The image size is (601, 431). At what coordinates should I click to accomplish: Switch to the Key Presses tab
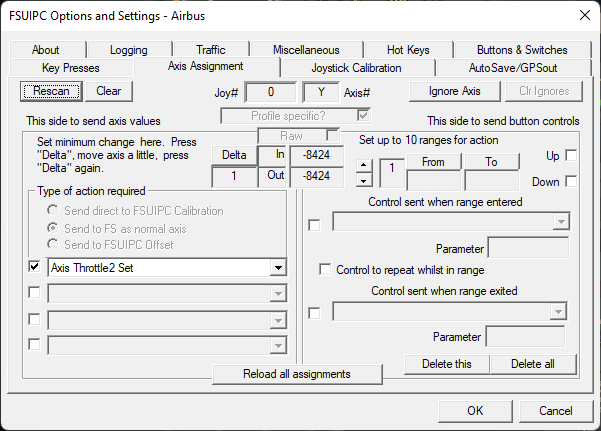(x=71, y=68)
